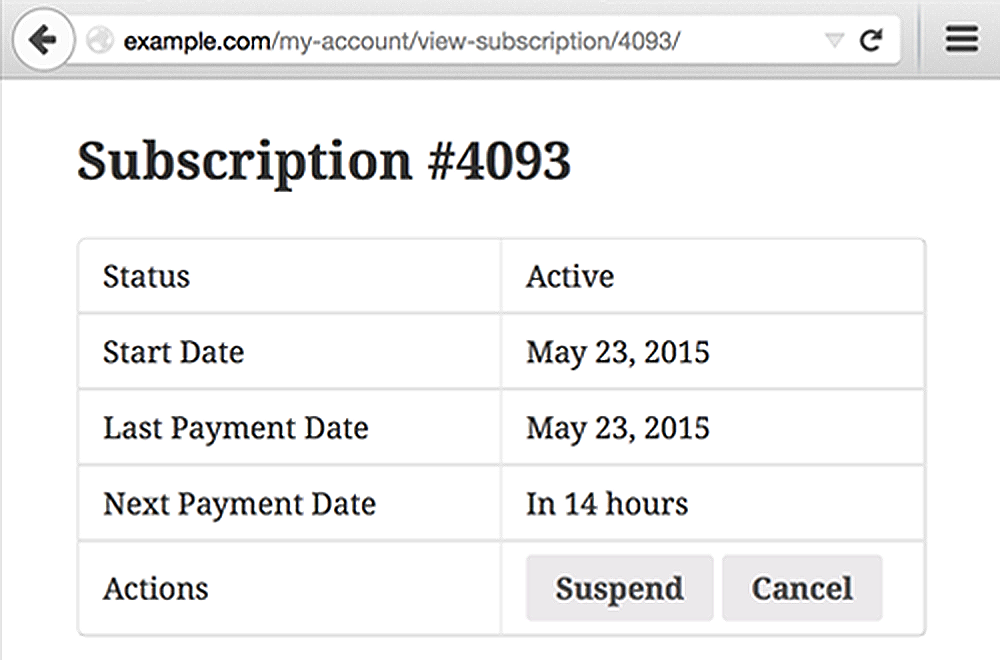
Task: Click the Active status value
Action: pyautogui.click(x=570, y=276)
